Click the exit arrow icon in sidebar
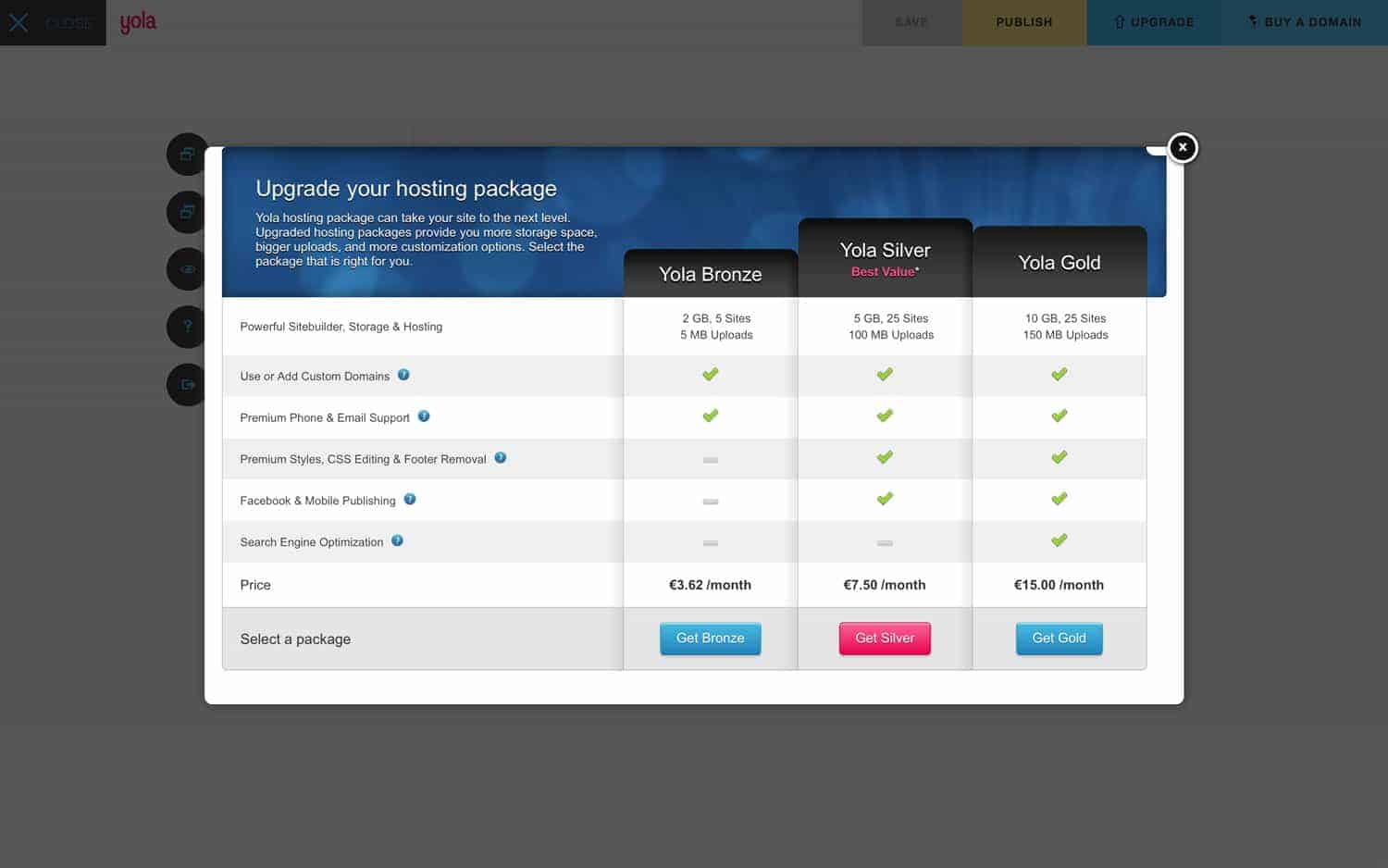 (x=187, y=384)
